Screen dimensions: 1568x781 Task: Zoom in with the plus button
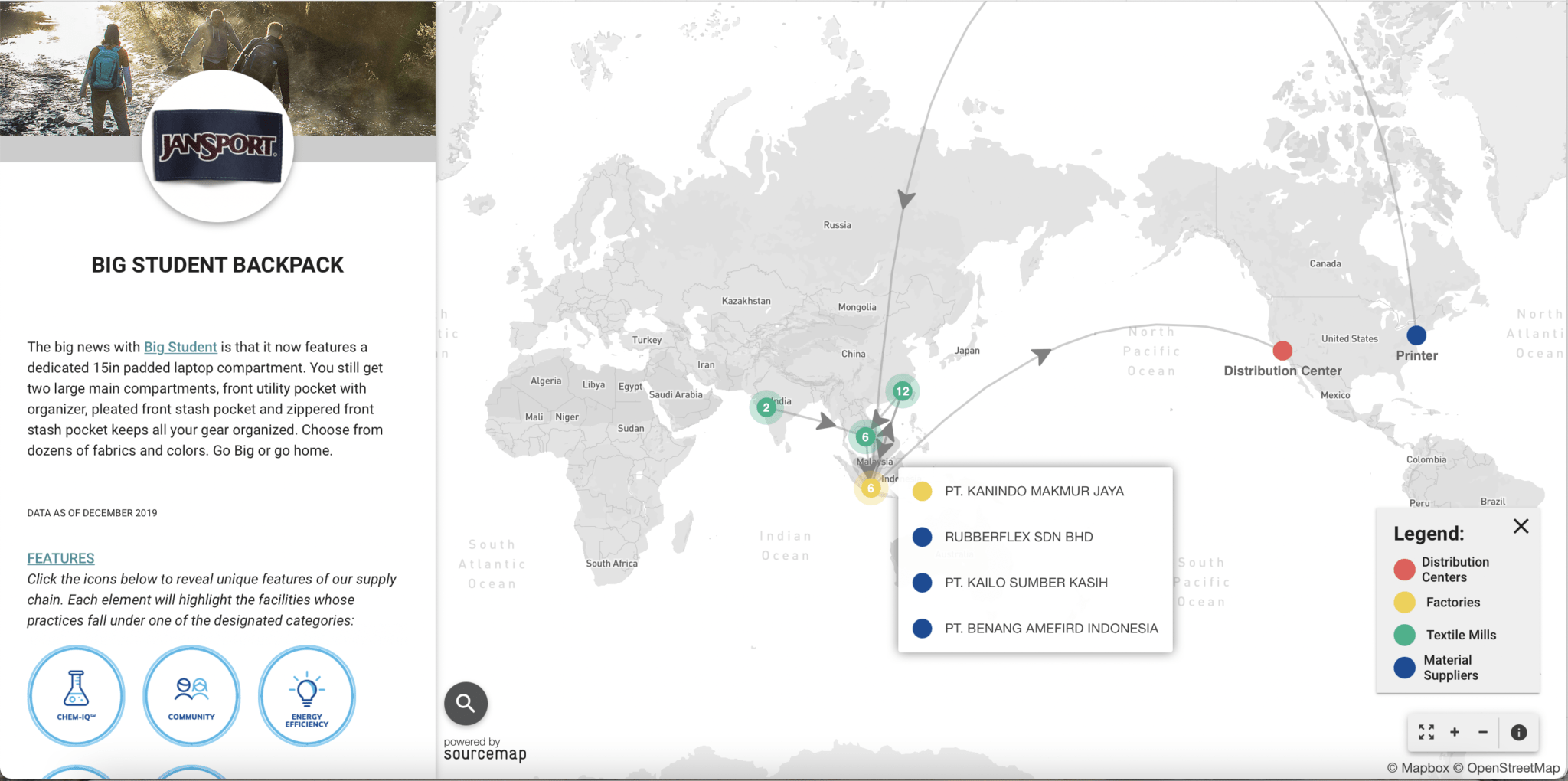[x=1455, y=732]
